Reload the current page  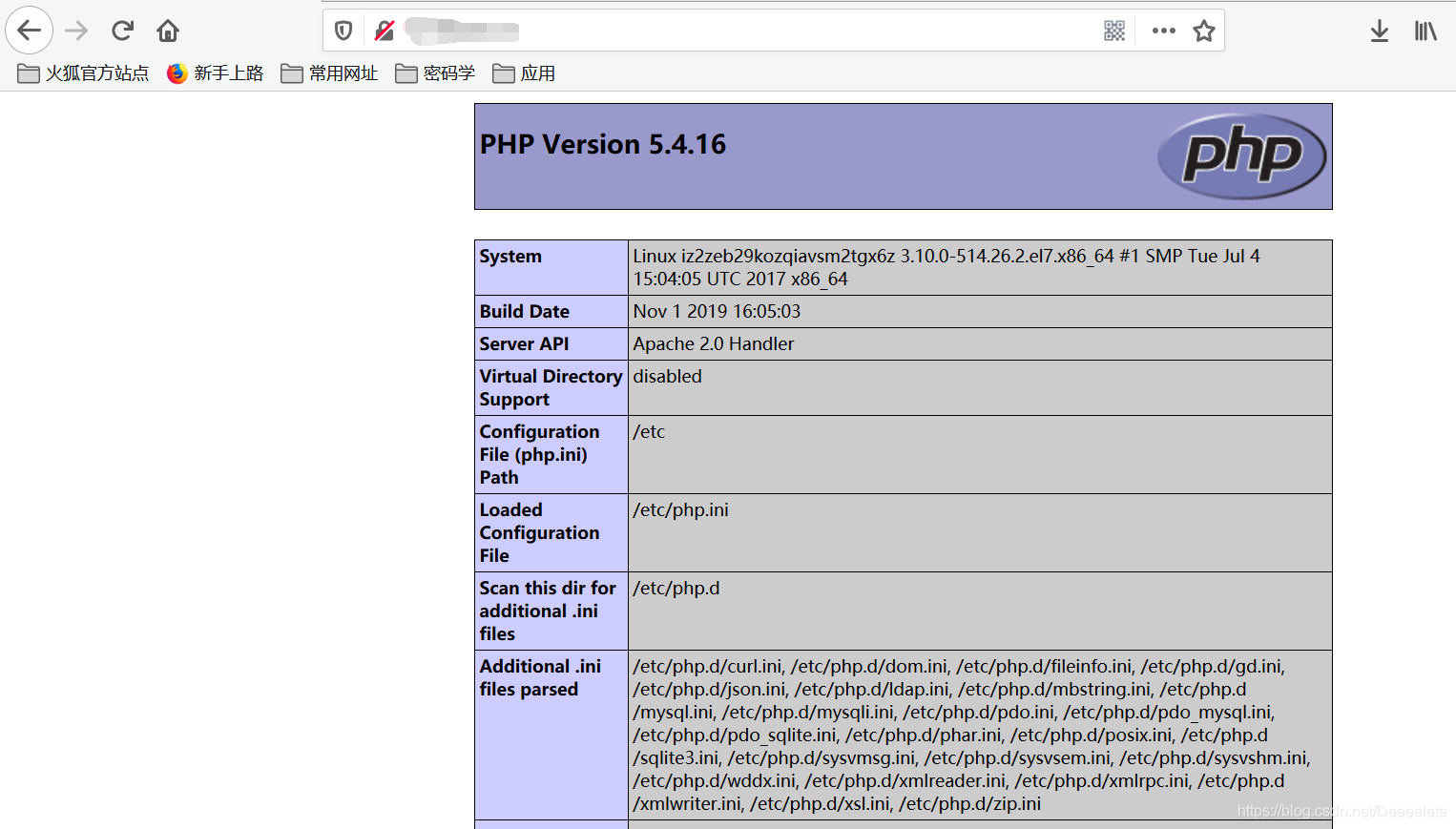(x=122, y=31)
